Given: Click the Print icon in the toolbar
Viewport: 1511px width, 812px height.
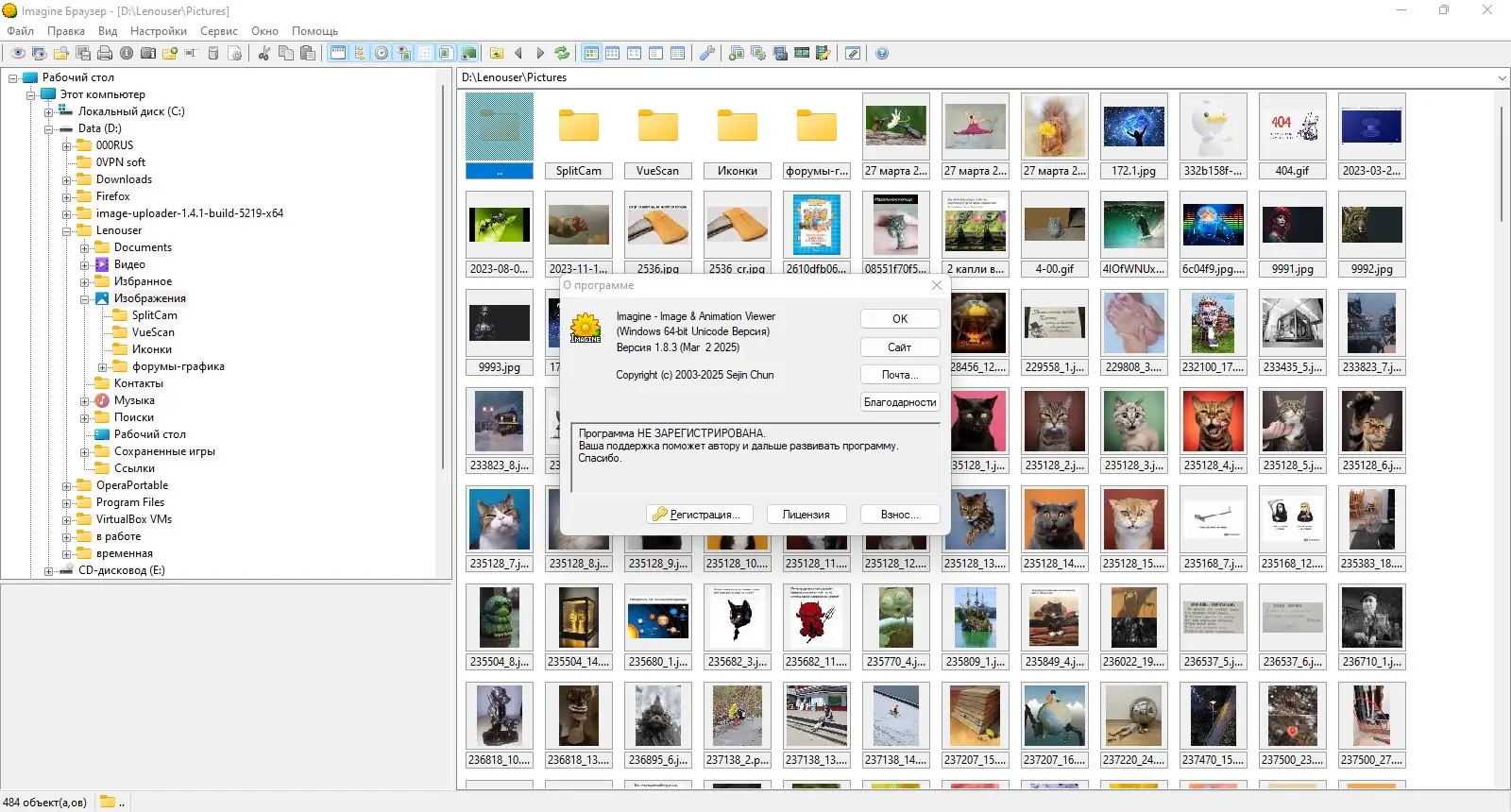Looking at the screenshot, I should [x=105, y=54].
